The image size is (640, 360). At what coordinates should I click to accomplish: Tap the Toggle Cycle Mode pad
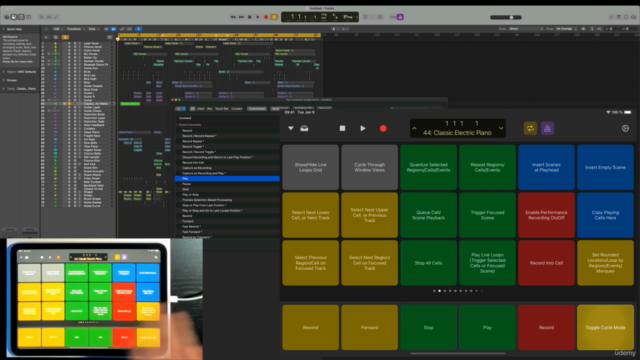pos(605,327)
